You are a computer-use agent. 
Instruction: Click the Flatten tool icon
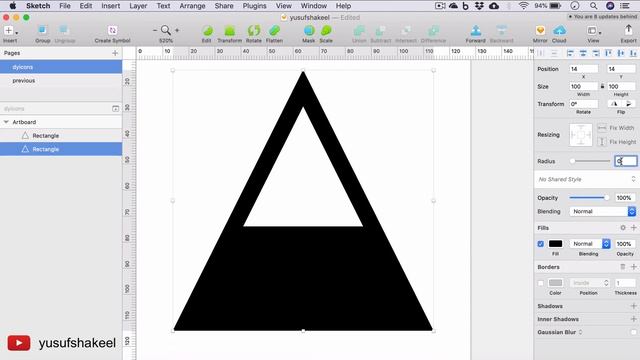[x=274, y=30]
